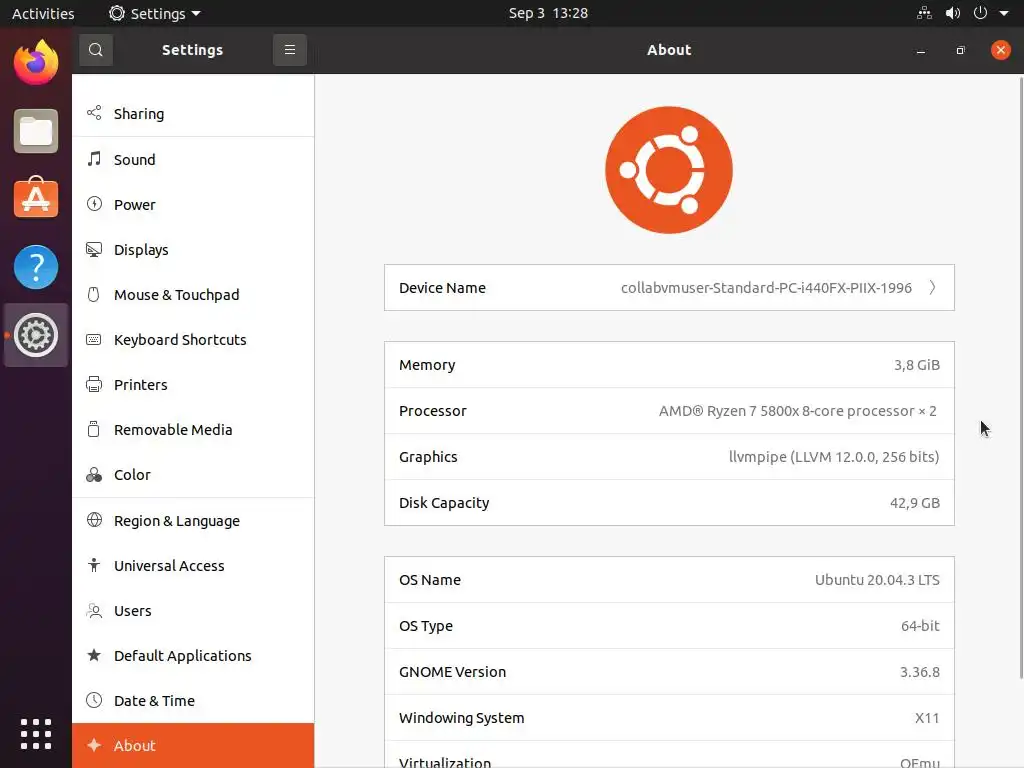The width and height of the screenshot is (1024, 768).
Task: Click the Processor AMD Ryzen 7 value
Action: pos(797,411)
